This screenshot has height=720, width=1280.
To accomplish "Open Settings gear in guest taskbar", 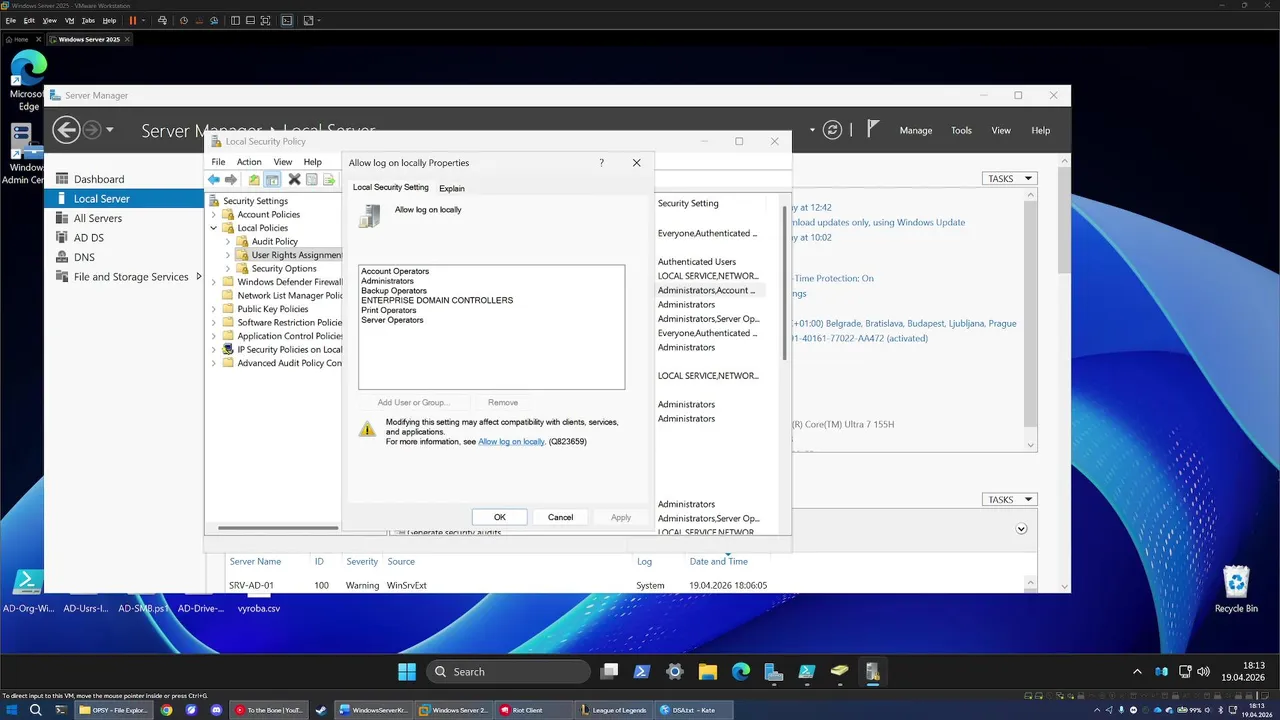I will [675, 671].
